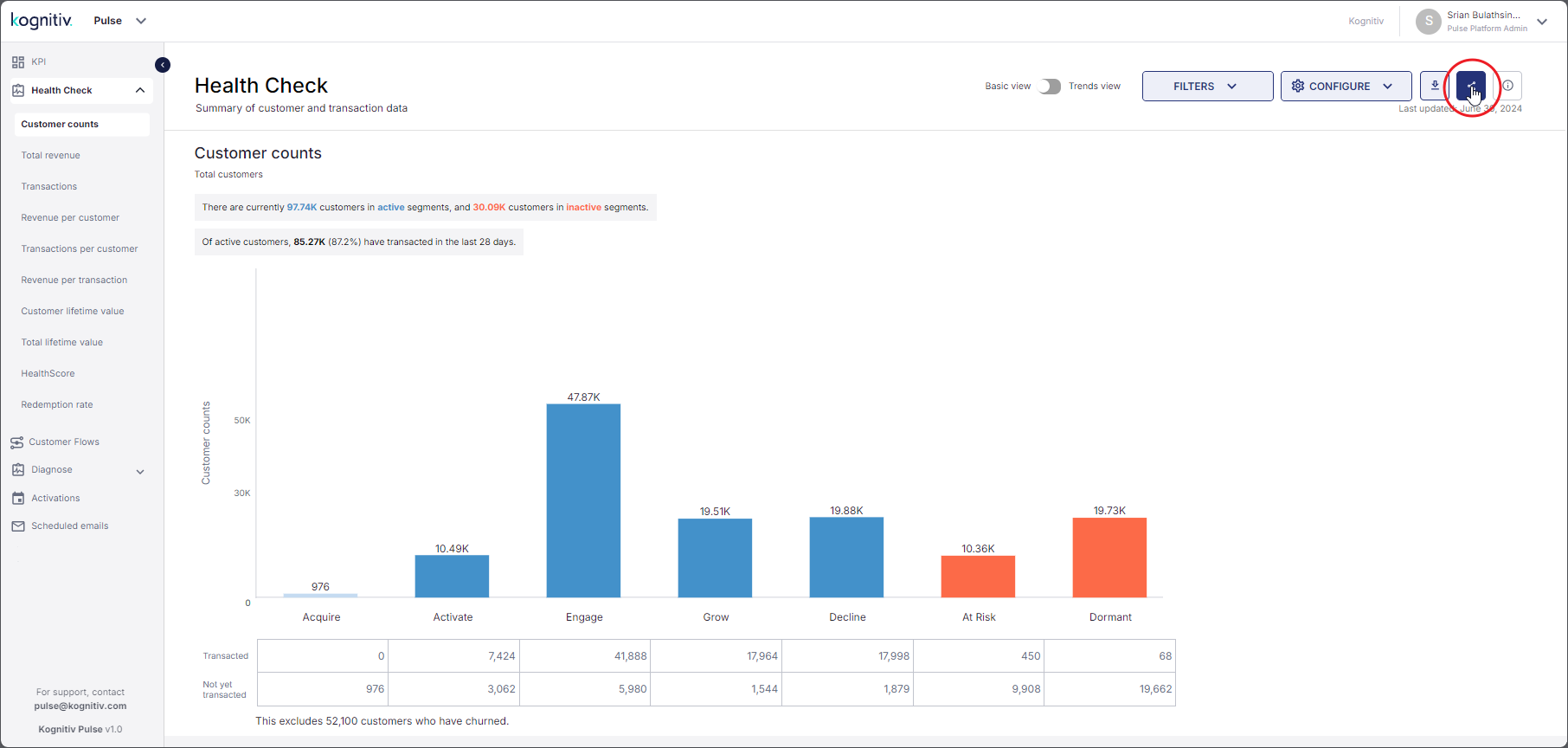Viewport: 1568px width, 748px height.
Task: Open Total lifetime value page
Action: coord(62,343)
